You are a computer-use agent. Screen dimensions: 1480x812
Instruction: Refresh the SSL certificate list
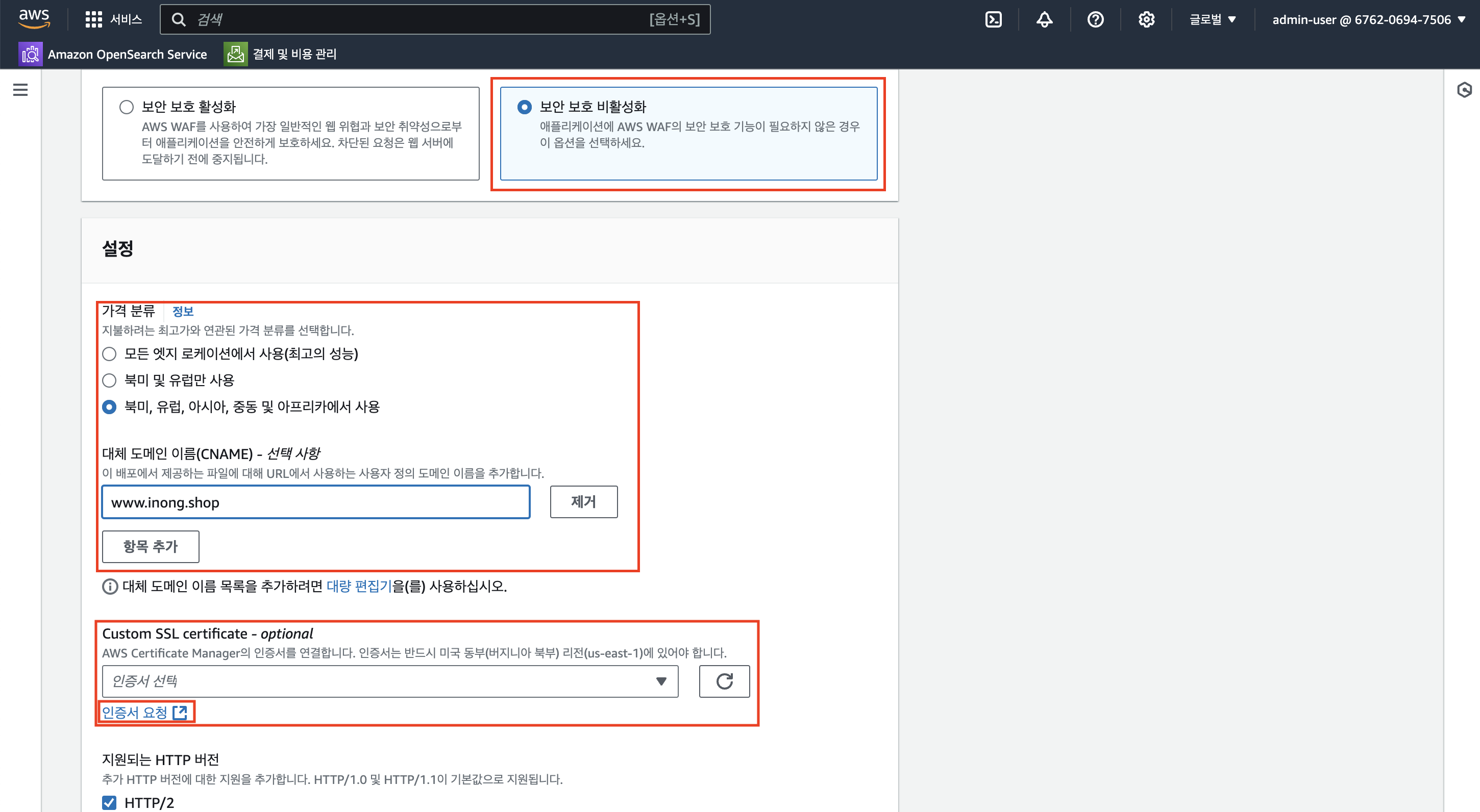coord(724,681)
